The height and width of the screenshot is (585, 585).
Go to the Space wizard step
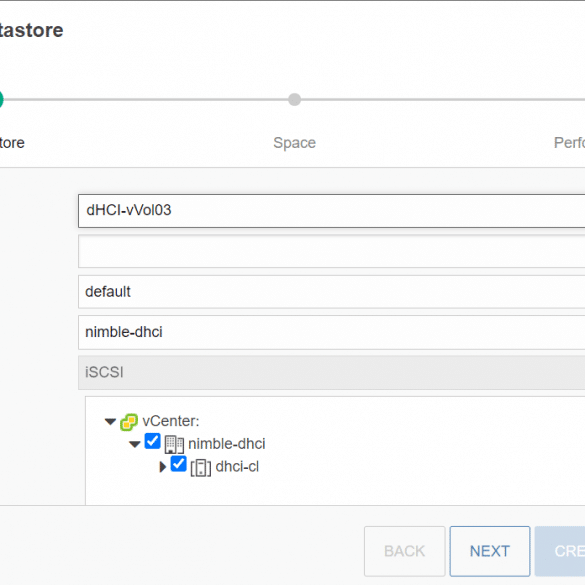294,143
